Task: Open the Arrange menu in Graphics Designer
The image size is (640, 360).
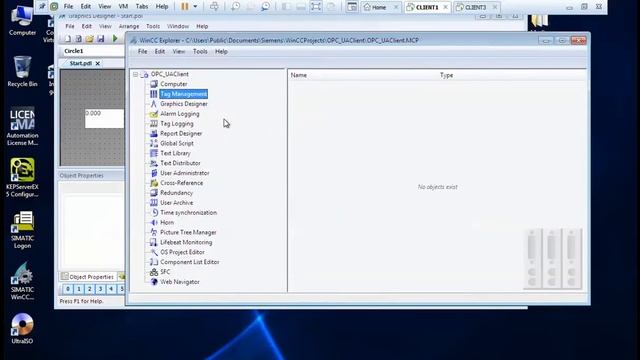Action: pos(129,26)
